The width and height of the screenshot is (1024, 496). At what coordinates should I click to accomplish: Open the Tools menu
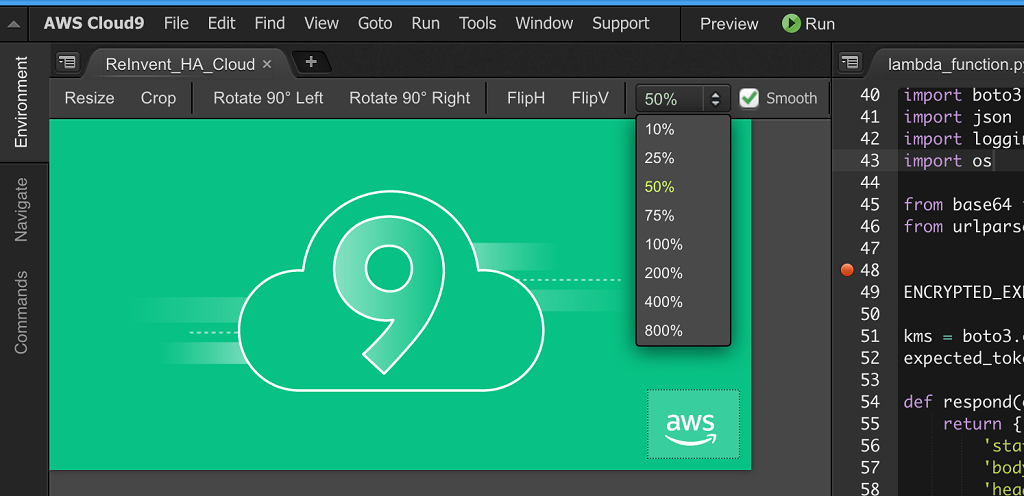point(478,23)
